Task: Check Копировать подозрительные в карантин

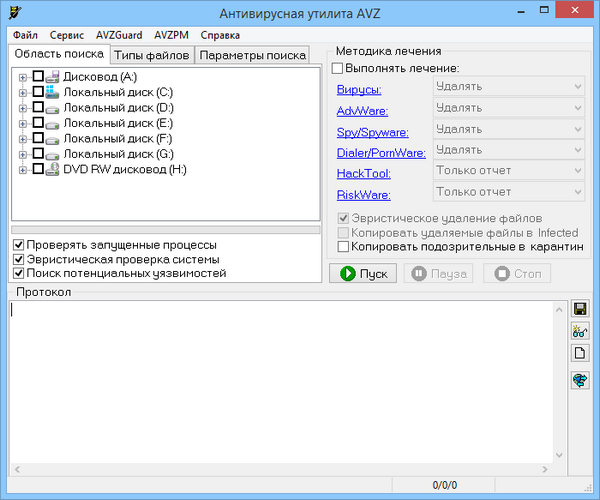Action: coord(344,246)
